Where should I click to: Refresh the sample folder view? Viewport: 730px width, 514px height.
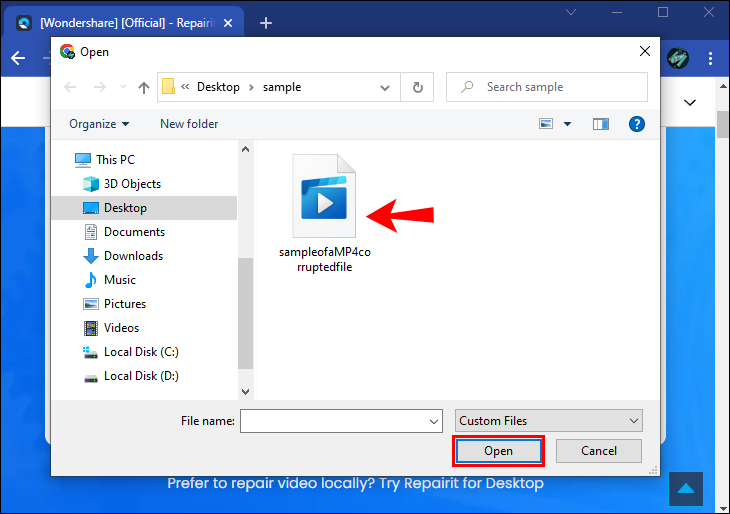(x=418, y=87)
